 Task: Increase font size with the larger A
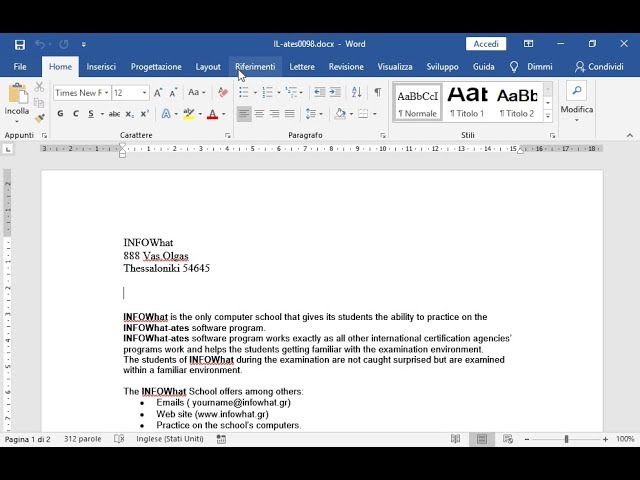158,93
